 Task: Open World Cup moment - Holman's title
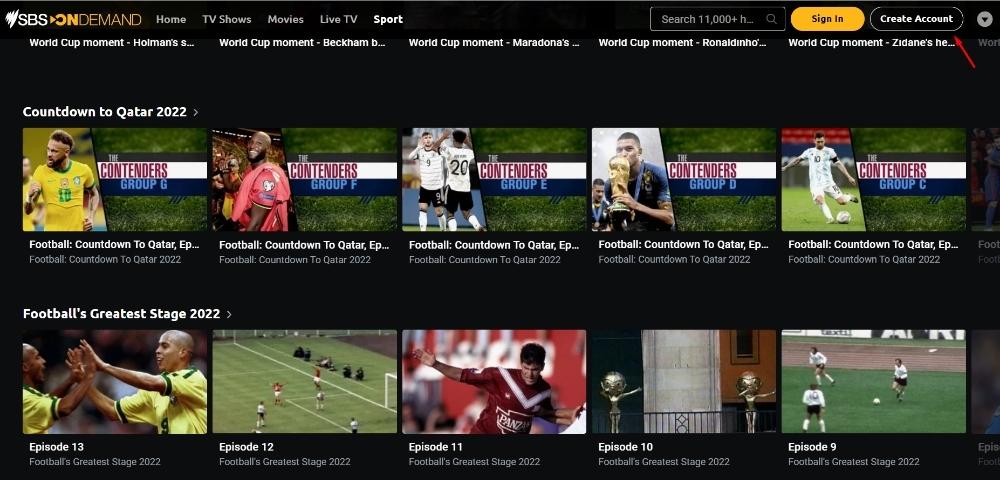tap(112, 43)
